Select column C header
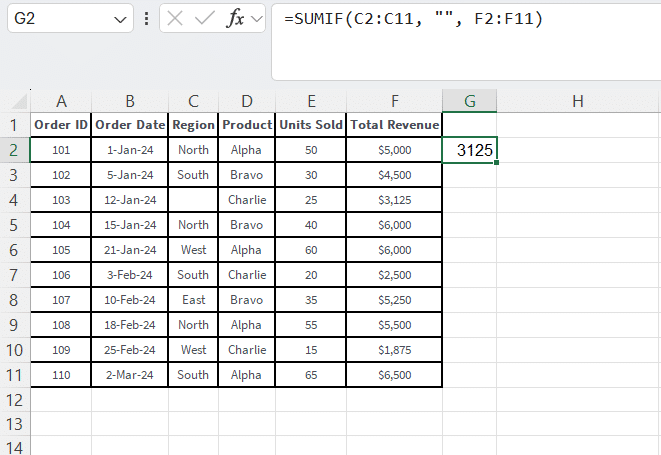The image size is (661, 455). 193,101
